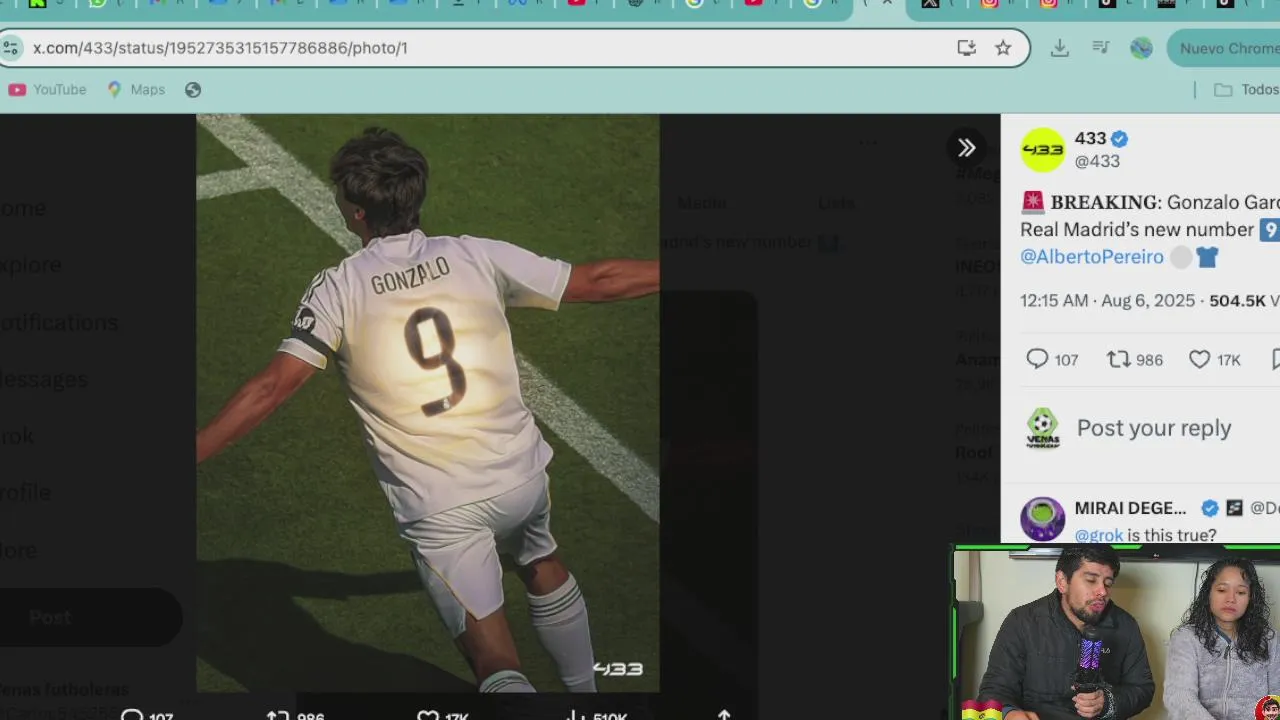The image size is (1280, 720).
Task: Click the 504.5K views count
Action: [1237, 301]
